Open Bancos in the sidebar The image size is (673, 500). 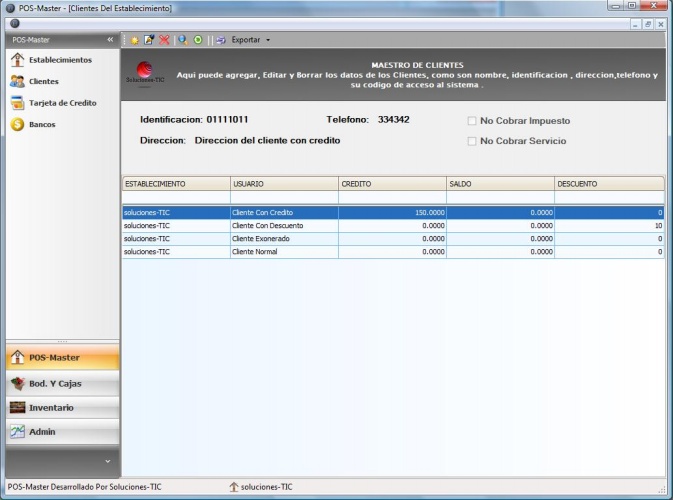[x=42, y=124]
